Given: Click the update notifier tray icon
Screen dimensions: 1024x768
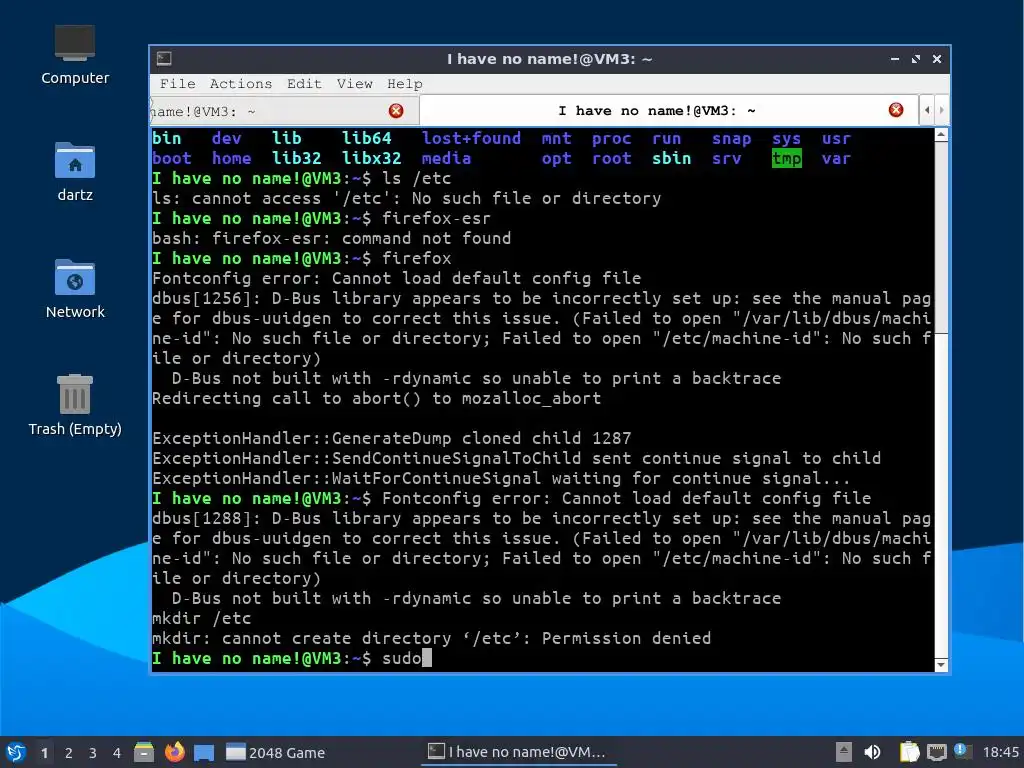Looking at the screenshot, I should click(961, 751).
